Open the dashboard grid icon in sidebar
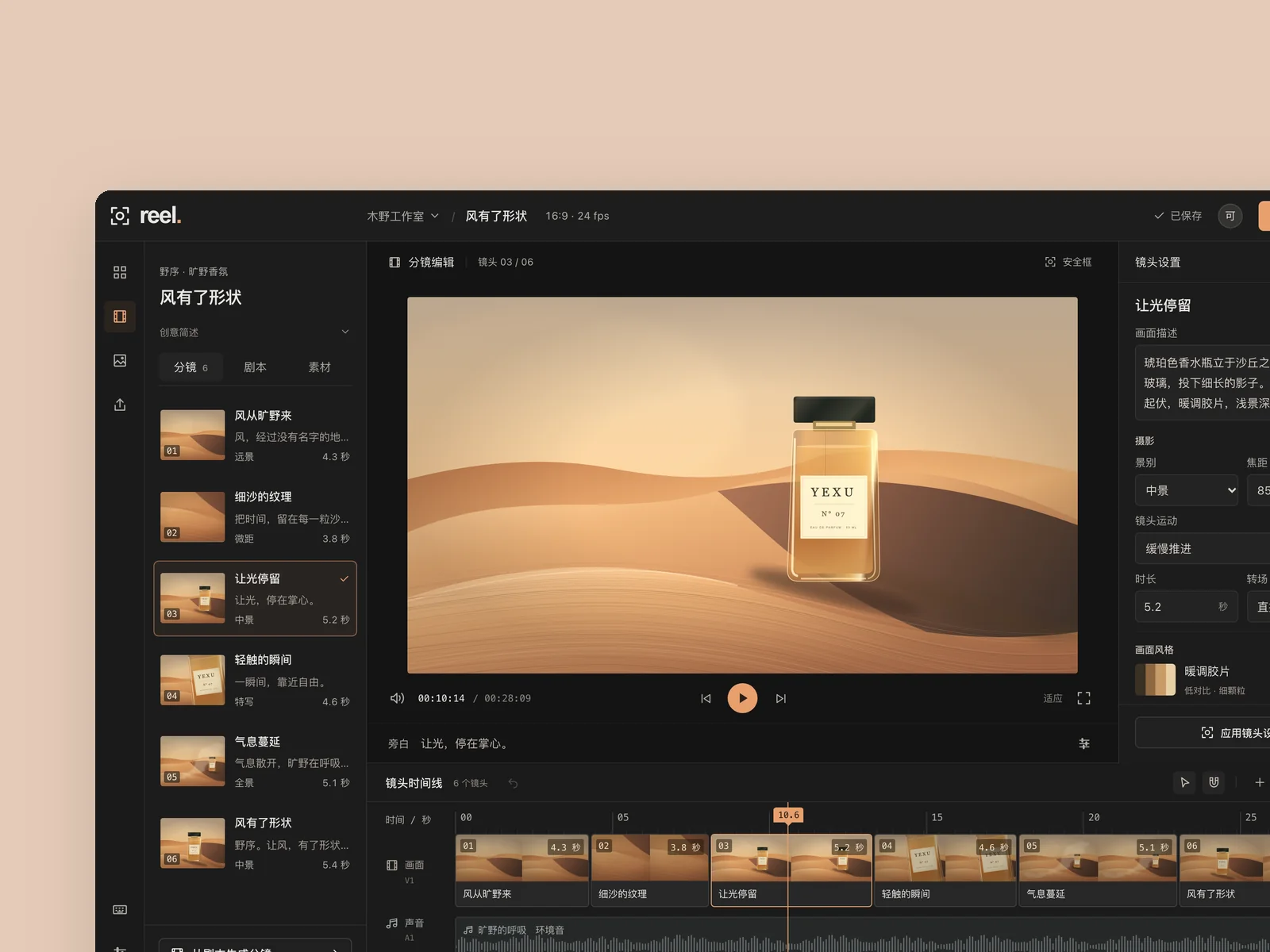This screenshot has height=952, width=1270. tap(120, 272)
